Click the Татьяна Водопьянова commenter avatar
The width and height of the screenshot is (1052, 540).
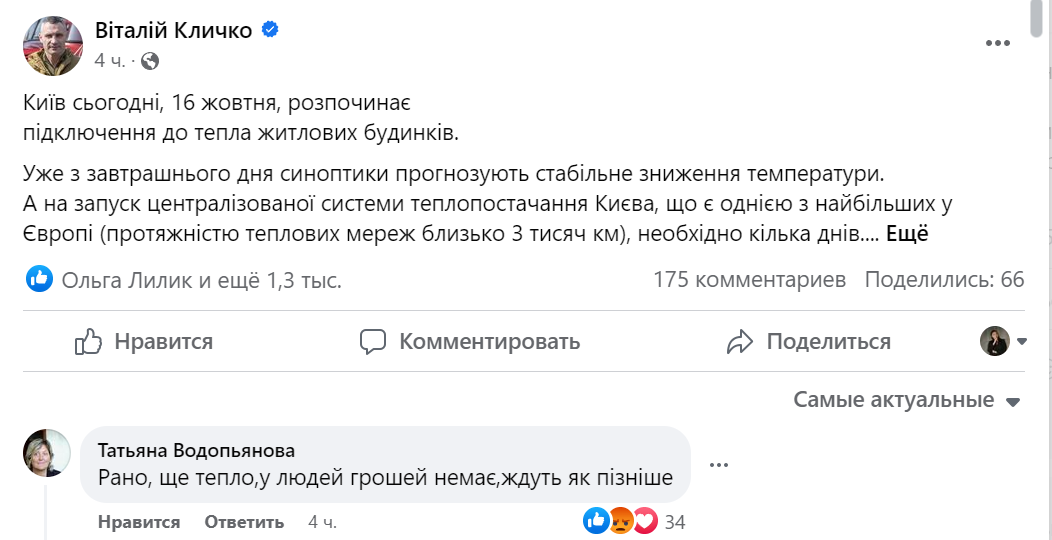point(47,454)
